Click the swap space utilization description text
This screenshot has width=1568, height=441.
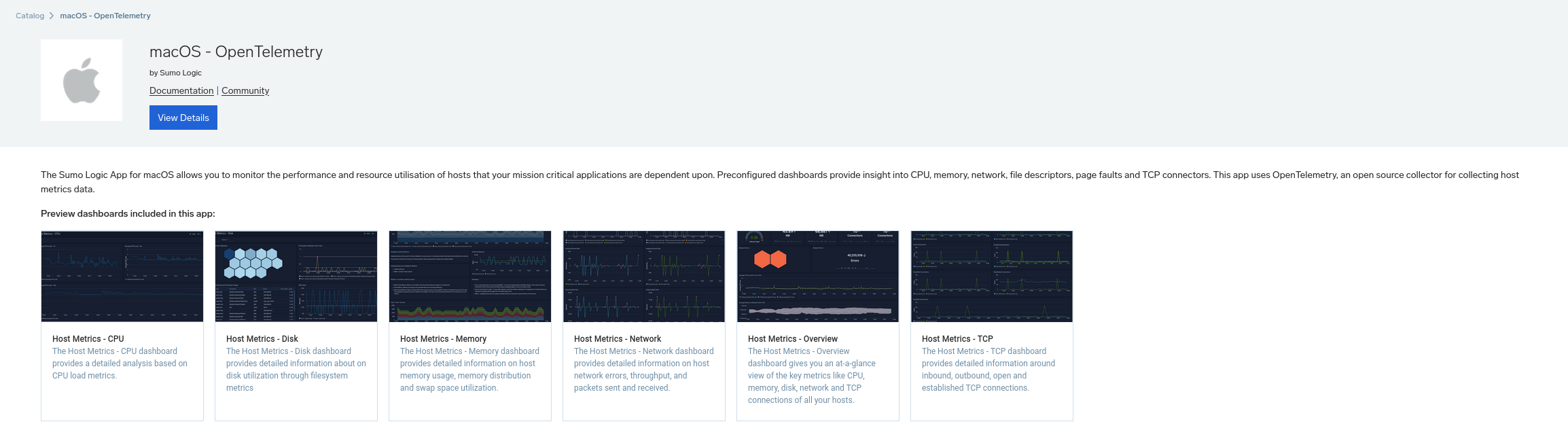[470, 370]
